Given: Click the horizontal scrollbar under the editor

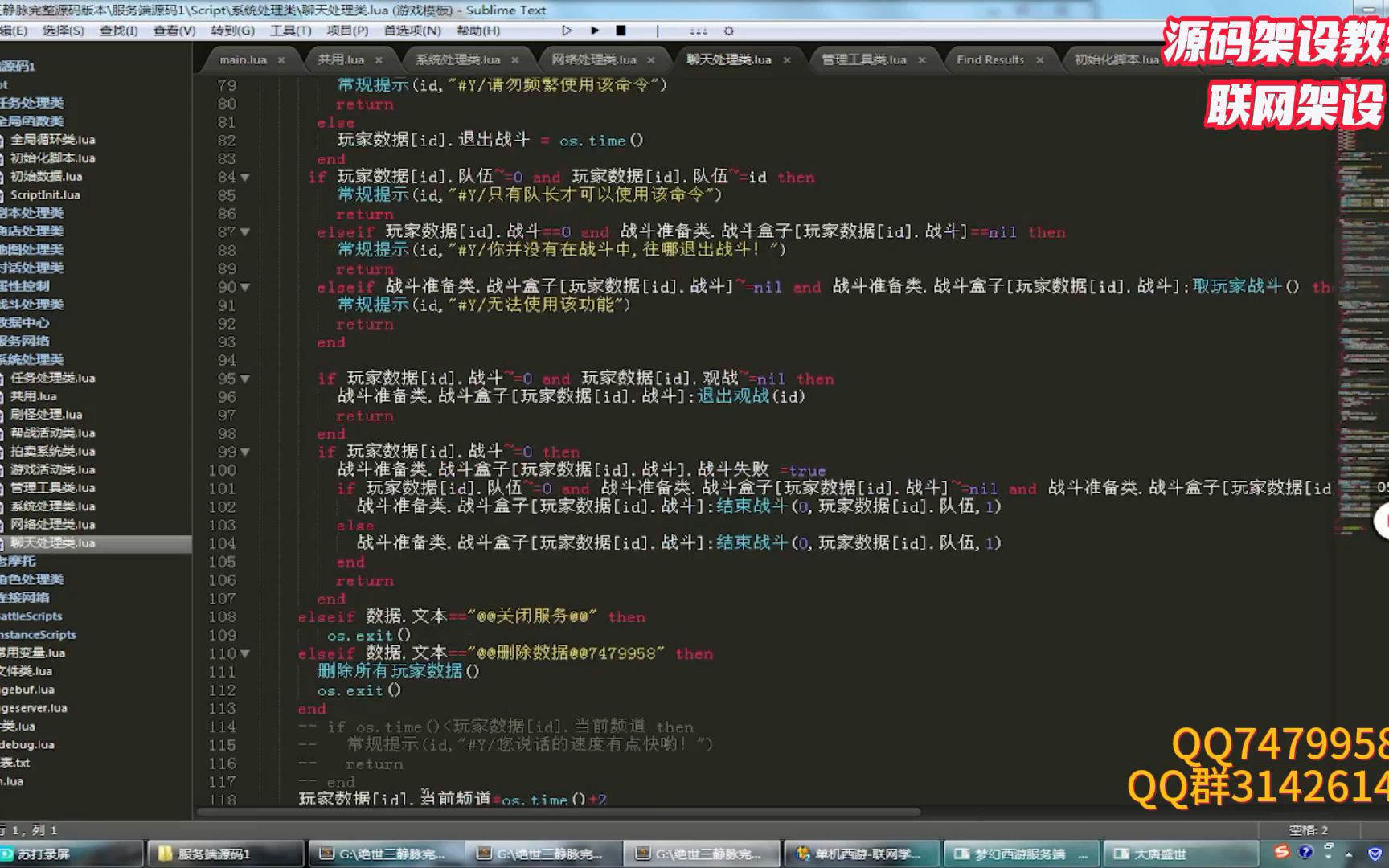Looking at the screenshot, I should tap(559, 812).
